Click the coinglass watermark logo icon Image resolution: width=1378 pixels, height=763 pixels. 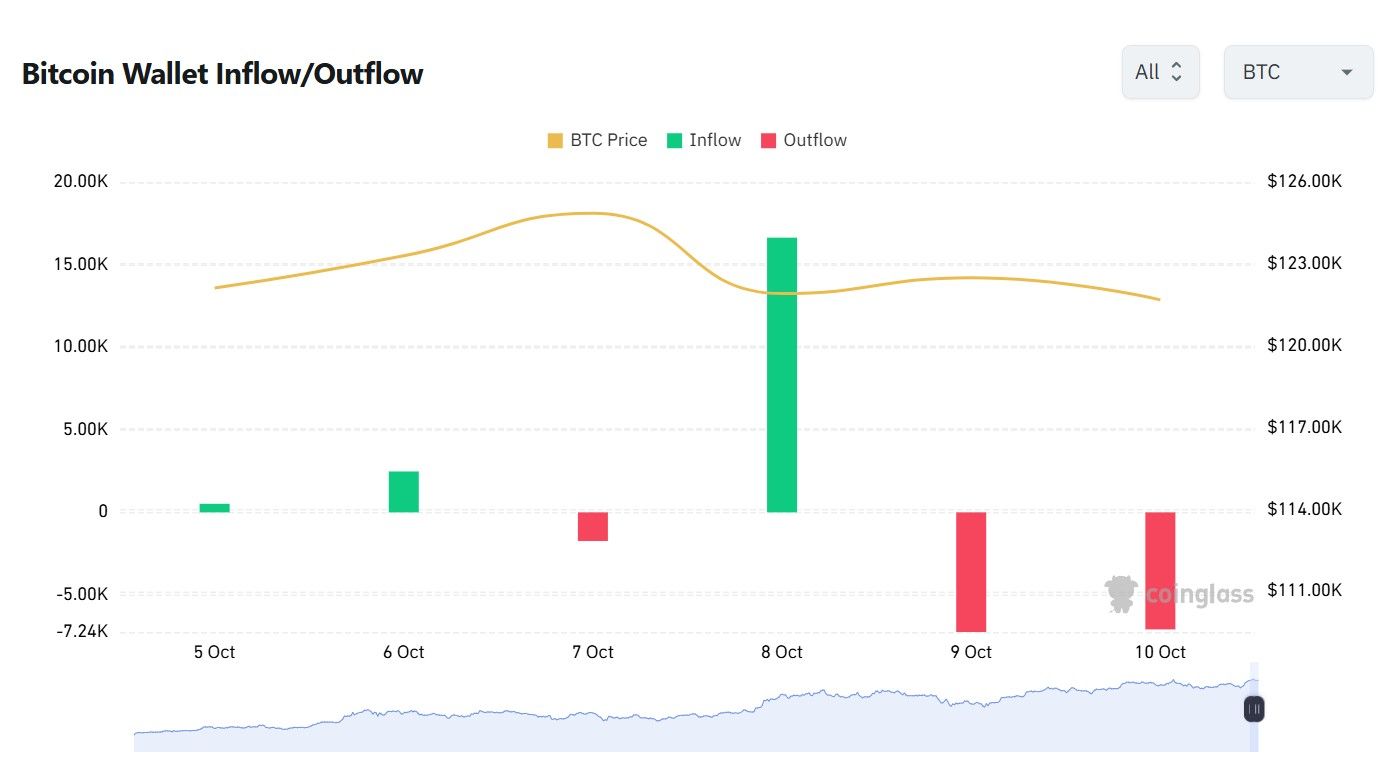tap(1121, 594)
